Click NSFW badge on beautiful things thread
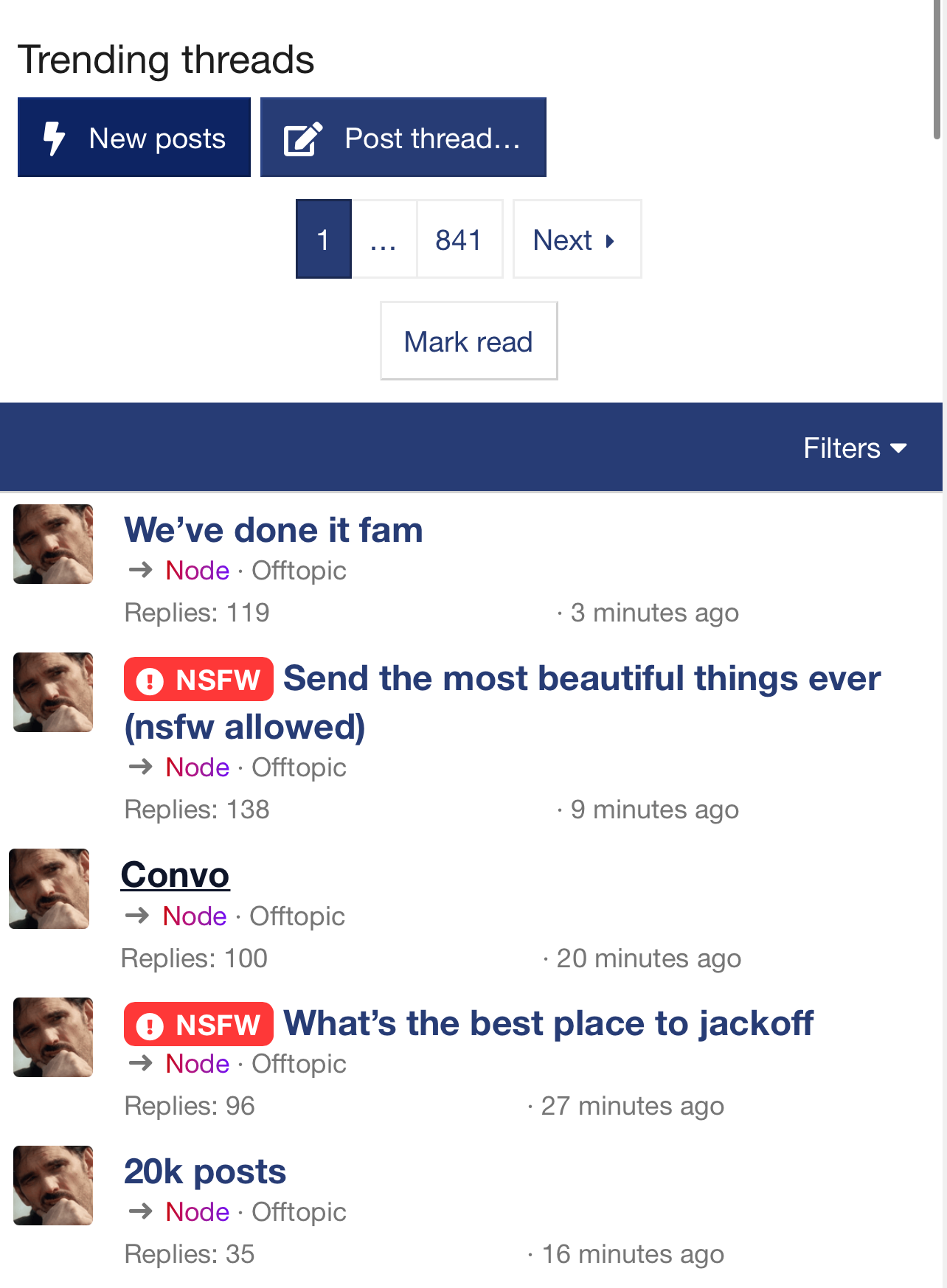 pos(198,679)
